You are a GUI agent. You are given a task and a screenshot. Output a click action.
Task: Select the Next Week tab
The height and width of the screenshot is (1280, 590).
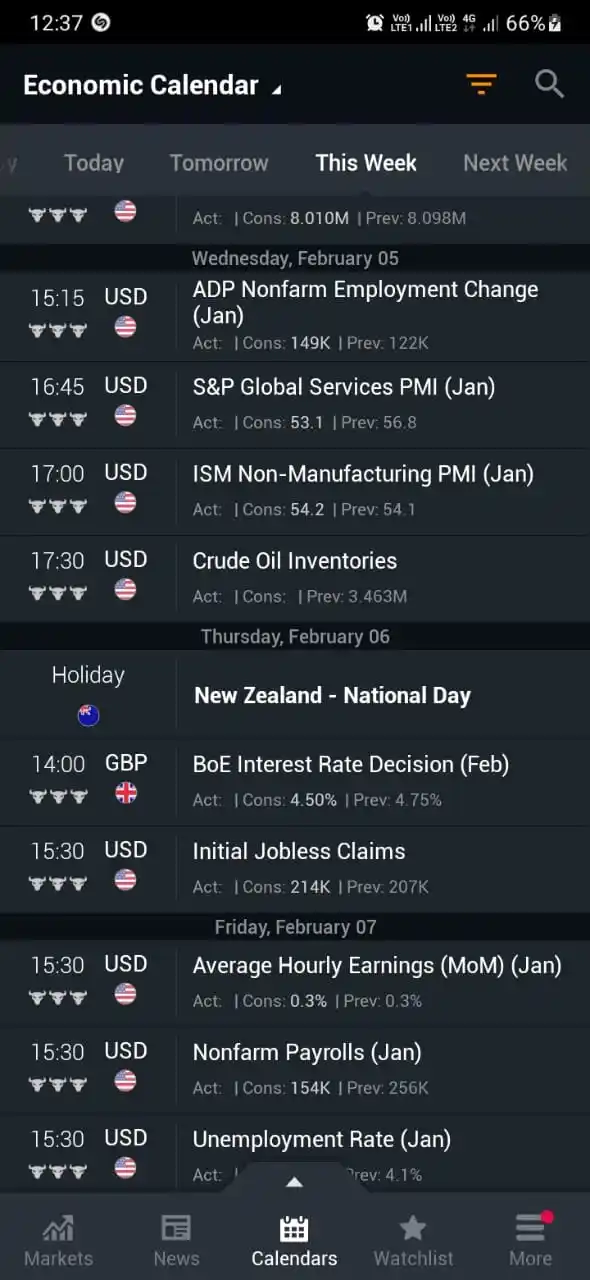pyautogui.click(x=515, y=163)
